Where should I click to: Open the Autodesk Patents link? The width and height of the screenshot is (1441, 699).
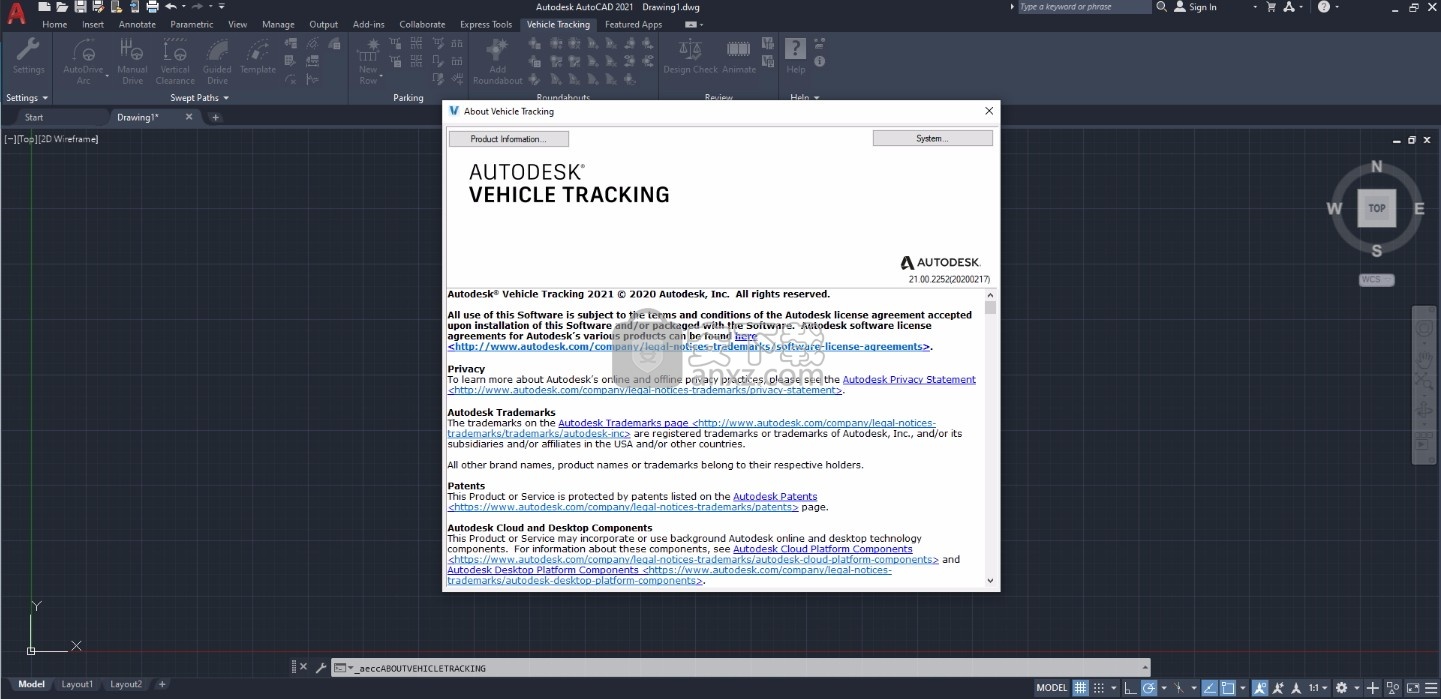775,496
